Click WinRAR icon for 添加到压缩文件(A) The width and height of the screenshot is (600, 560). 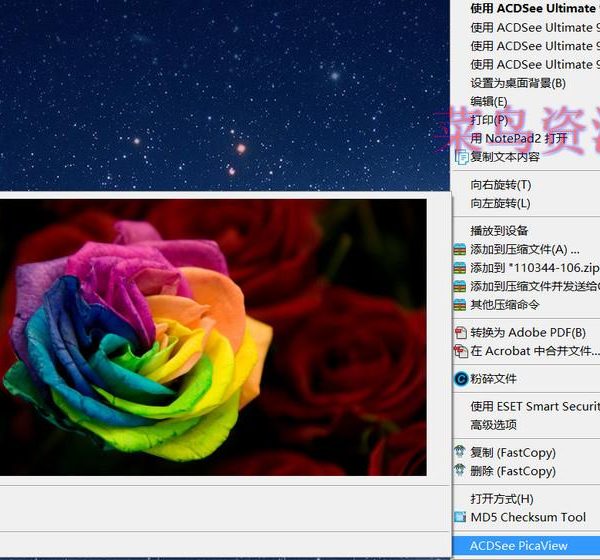click(x=460, y=250)
